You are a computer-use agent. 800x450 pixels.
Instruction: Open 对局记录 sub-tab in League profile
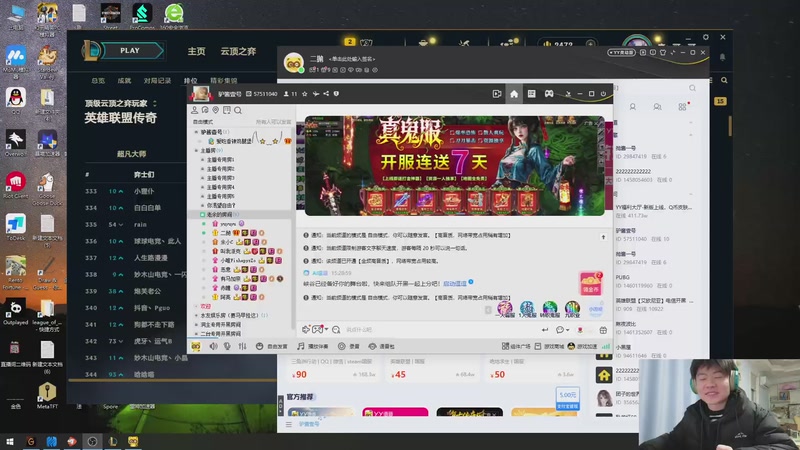pos(157,81)
